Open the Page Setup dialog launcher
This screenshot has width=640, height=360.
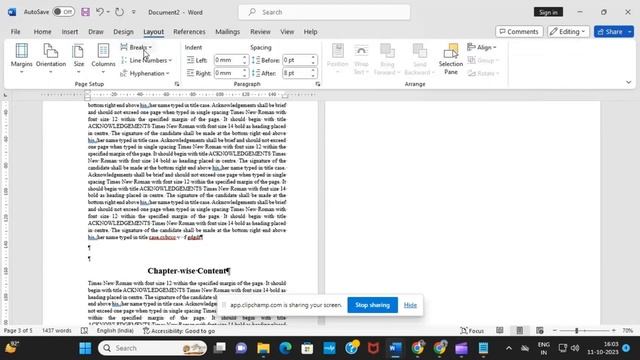177,84
